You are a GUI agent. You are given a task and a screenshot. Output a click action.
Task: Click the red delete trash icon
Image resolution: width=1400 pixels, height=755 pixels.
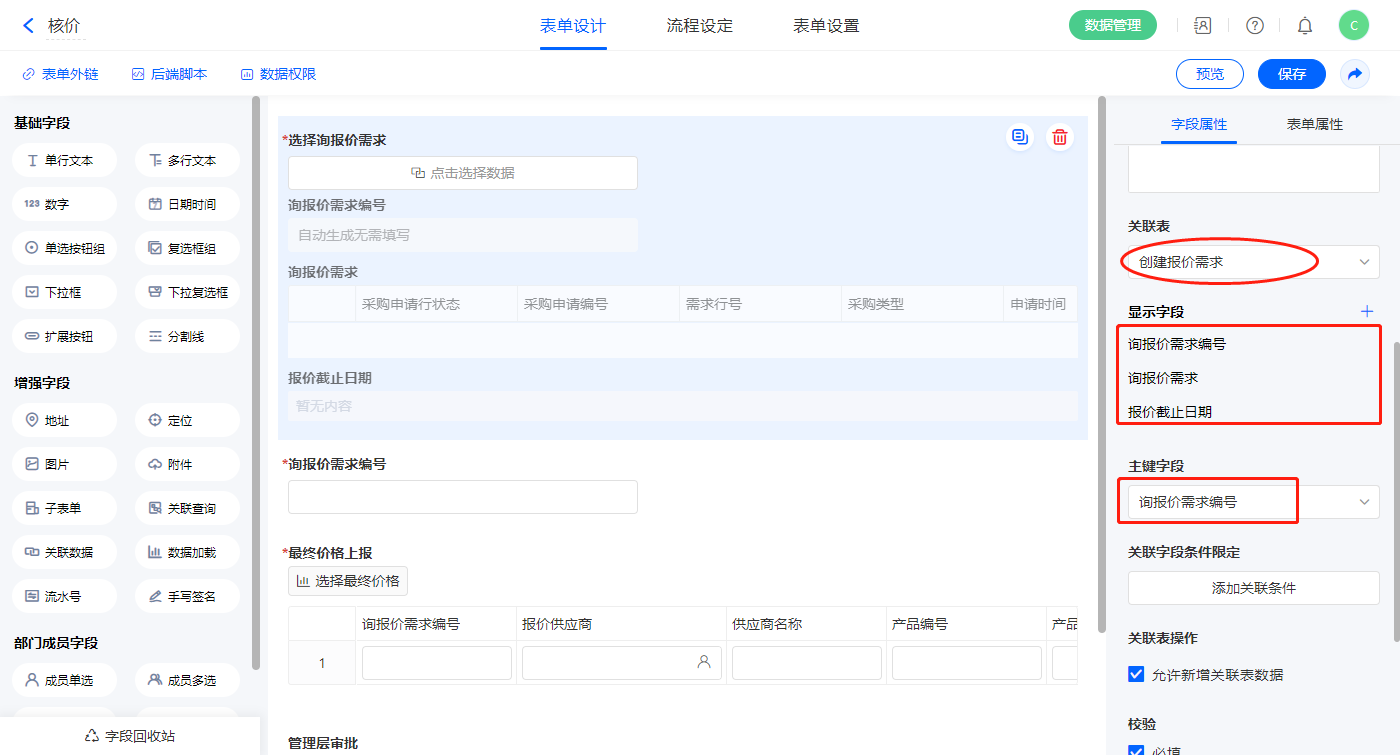click(x=1060, y=137)
